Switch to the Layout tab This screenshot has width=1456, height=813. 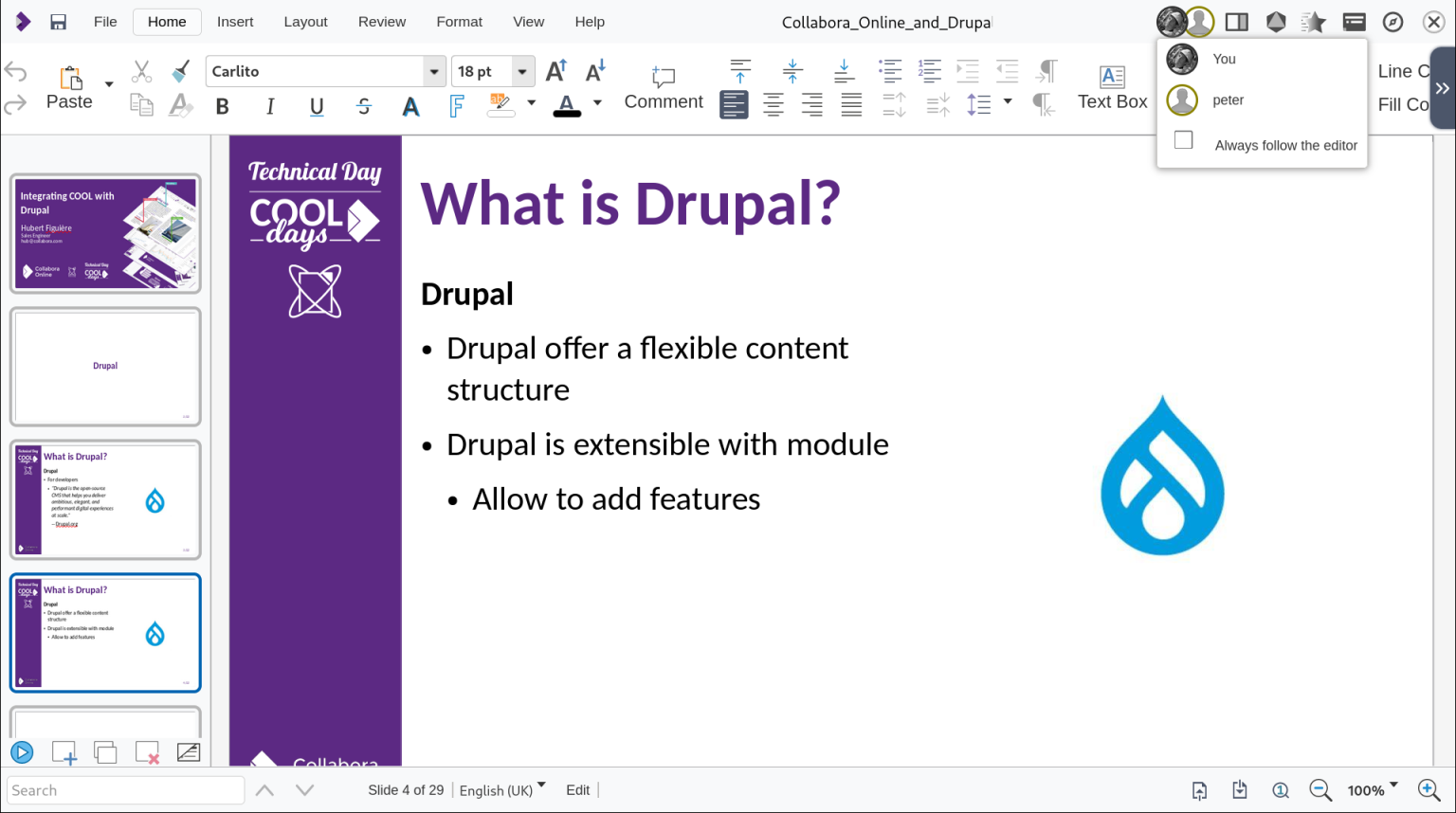[x=305, y=22]
